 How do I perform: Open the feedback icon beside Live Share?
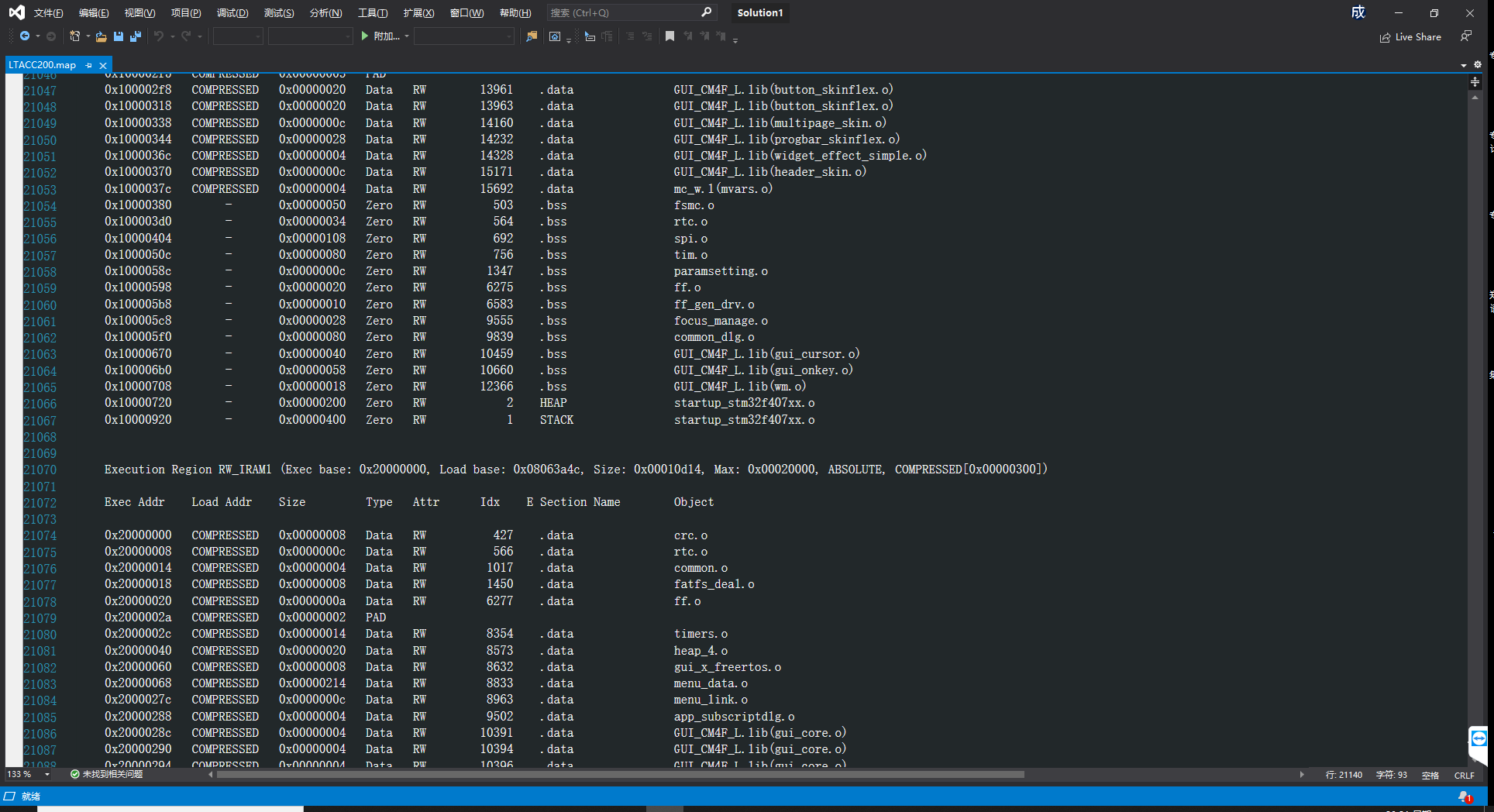click(1465, 36)
